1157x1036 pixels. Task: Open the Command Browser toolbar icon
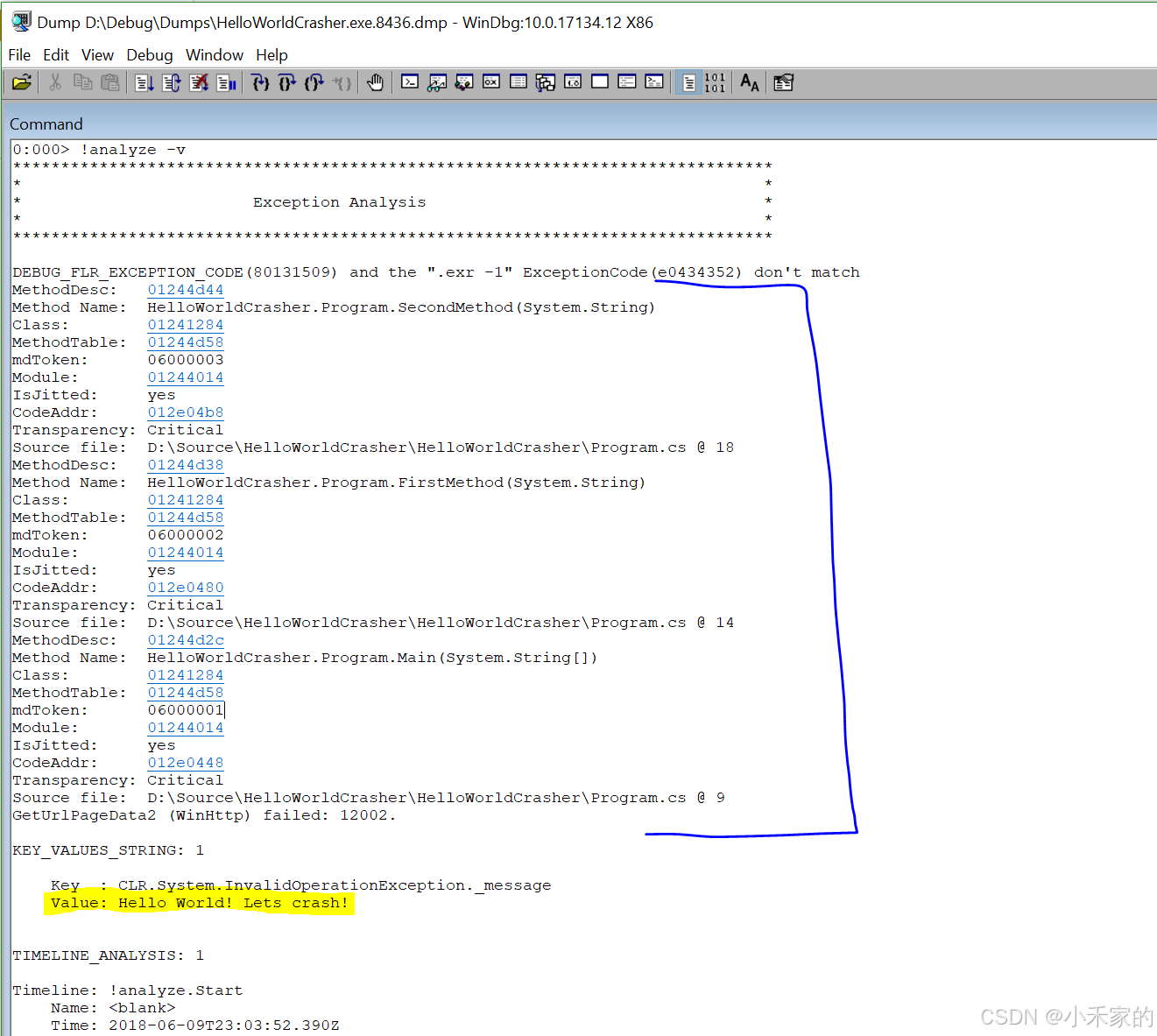654,82
